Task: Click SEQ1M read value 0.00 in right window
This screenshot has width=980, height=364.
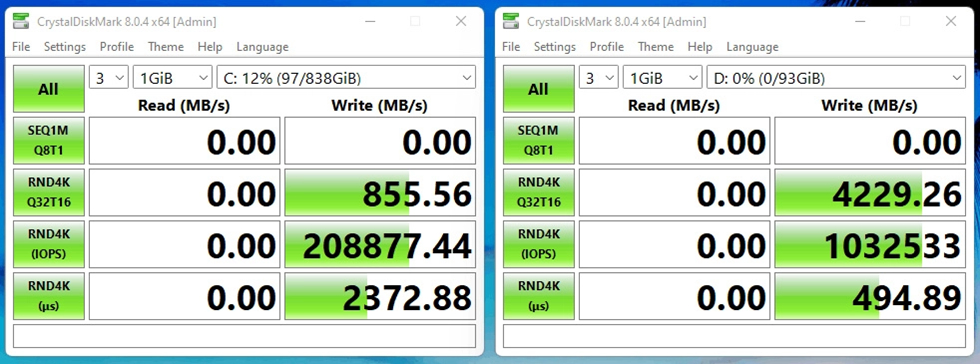Action: [674, 141]
